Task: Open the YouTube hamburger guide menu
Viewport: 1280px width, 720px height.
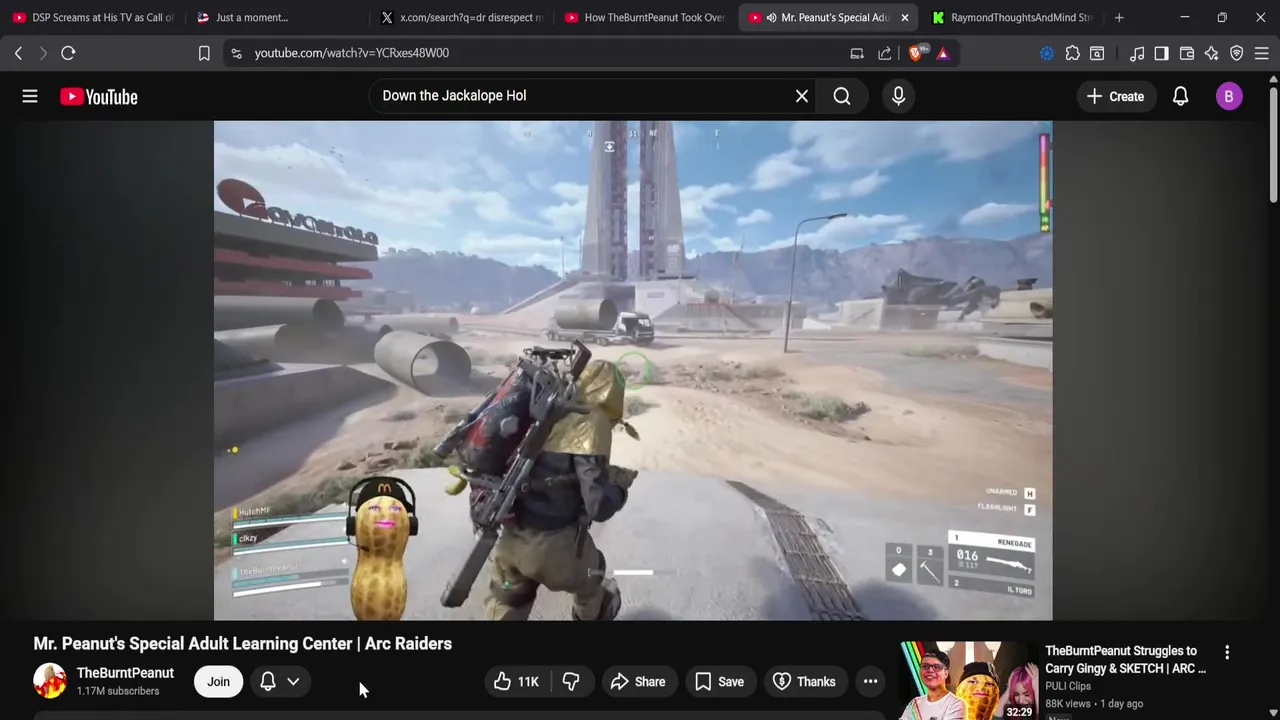Action: (30, 96)
